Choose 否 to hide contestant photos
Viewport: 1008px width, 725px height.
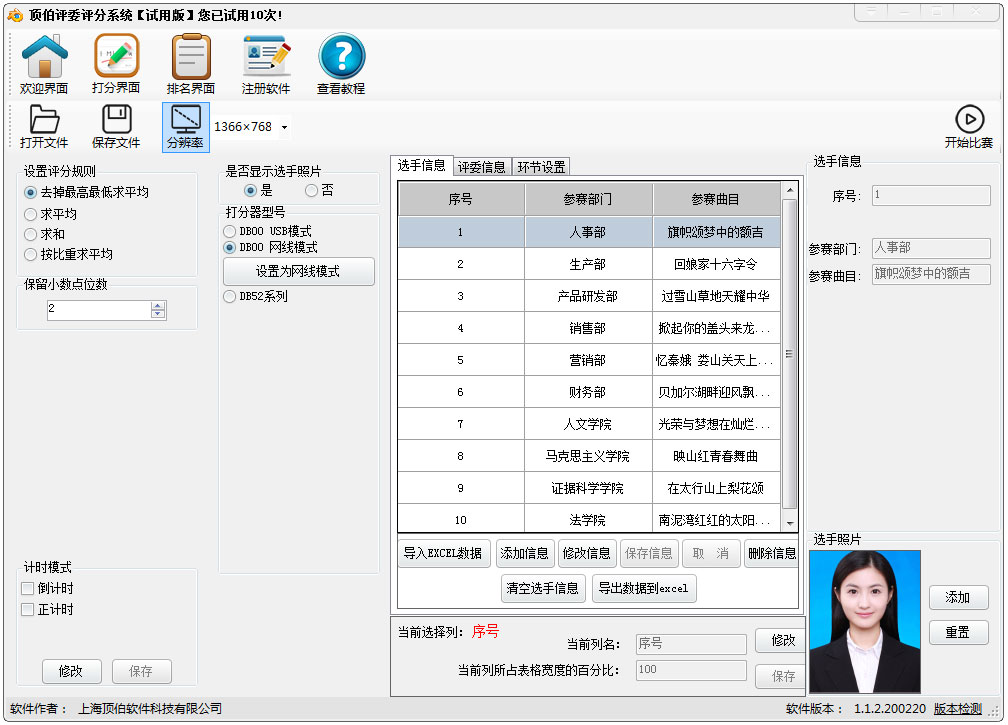pos(319,190)
